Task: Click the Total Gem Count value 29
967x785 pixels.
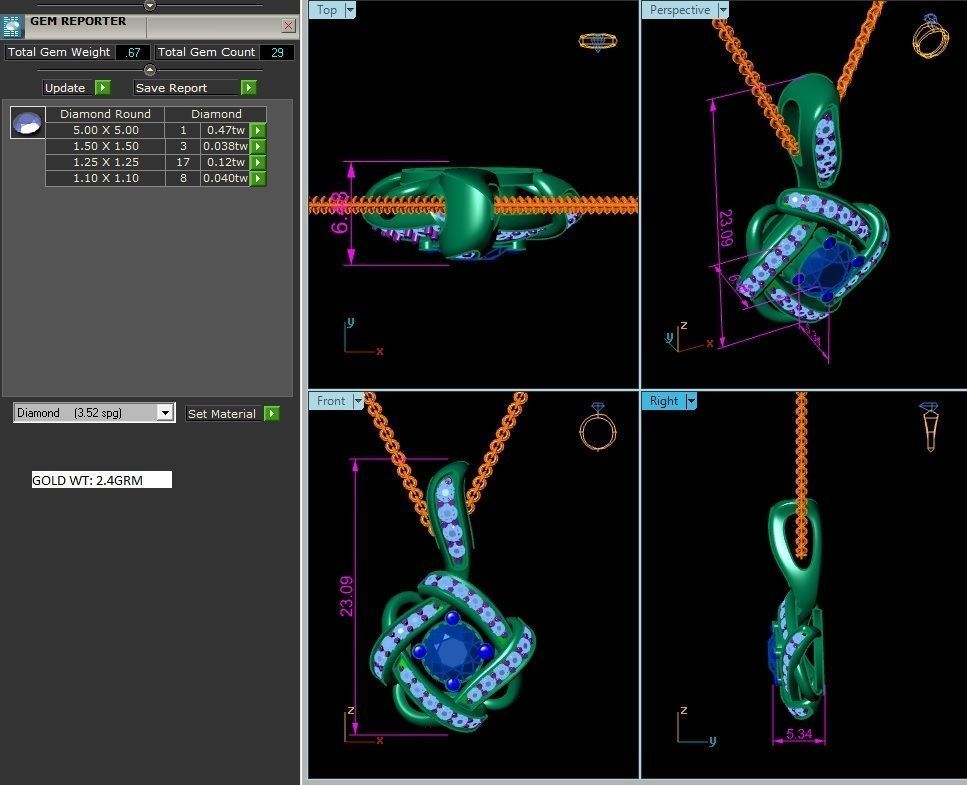Action: click(x=277, y=52)
